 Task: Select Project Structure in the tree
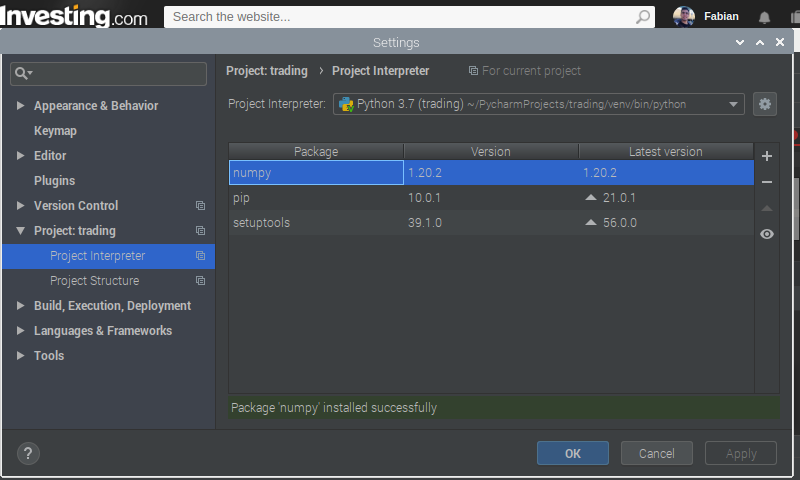[x=108, y=281]
